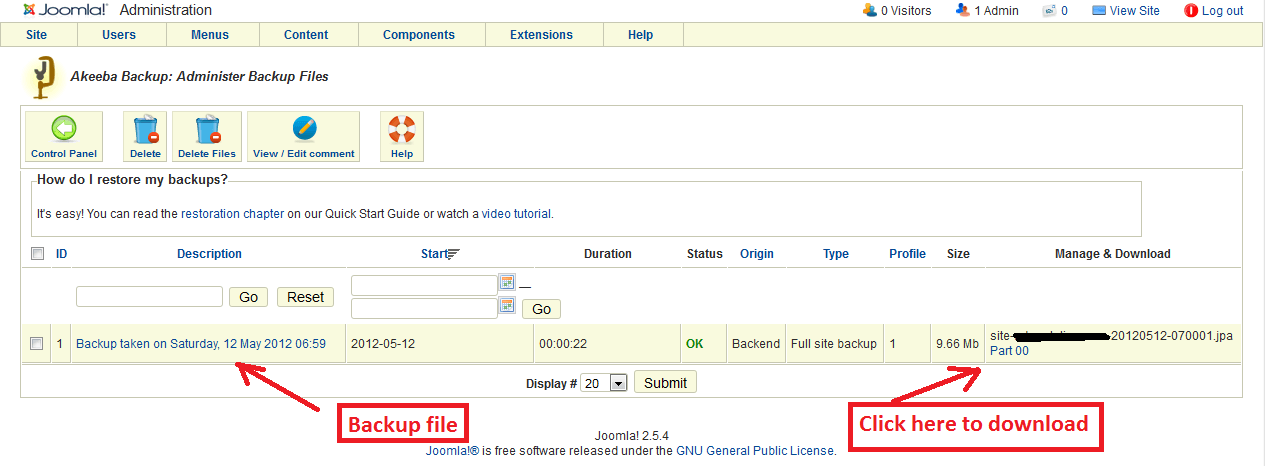Click the Reset filter button

pos(305,297)
